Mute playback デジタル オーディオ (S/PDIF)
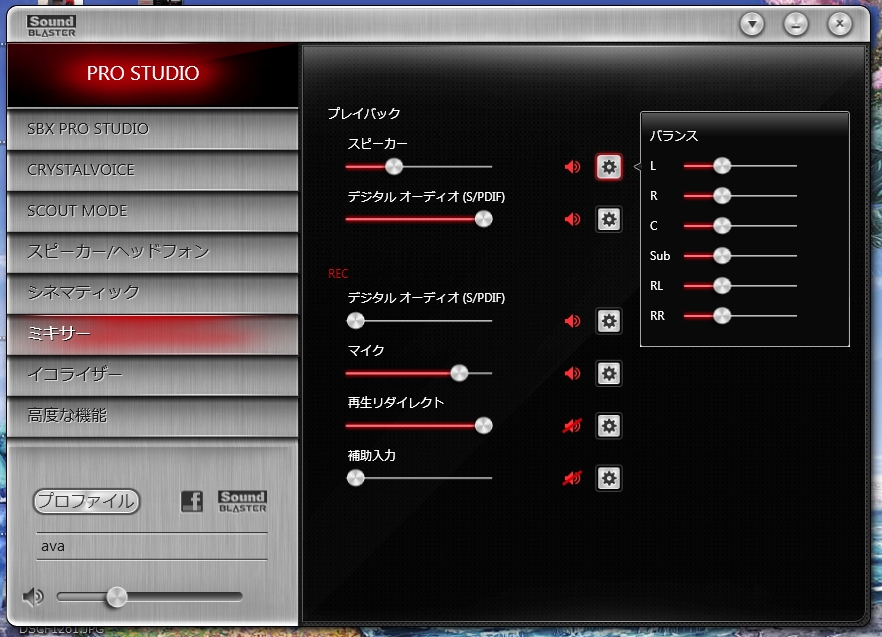882x637 pixels. [x=572, y=219]
